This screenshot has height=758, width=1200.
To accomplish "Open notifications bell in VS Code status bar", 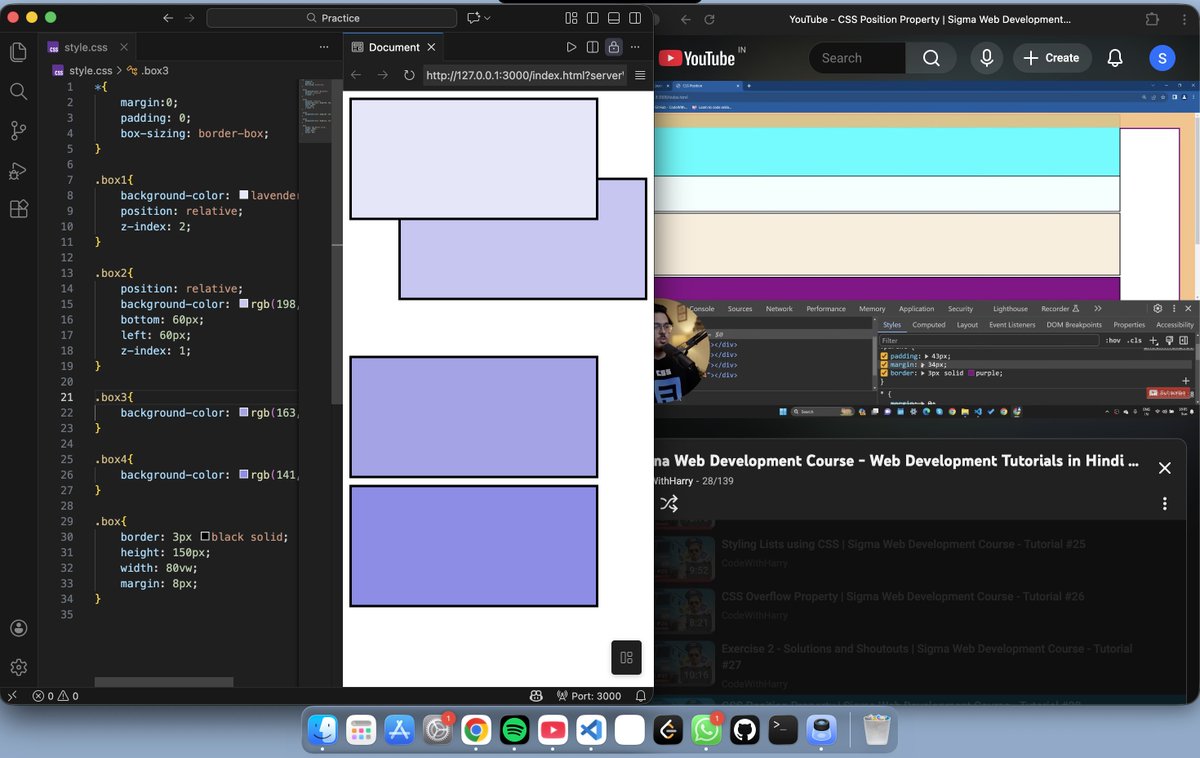I will (641, 696).
